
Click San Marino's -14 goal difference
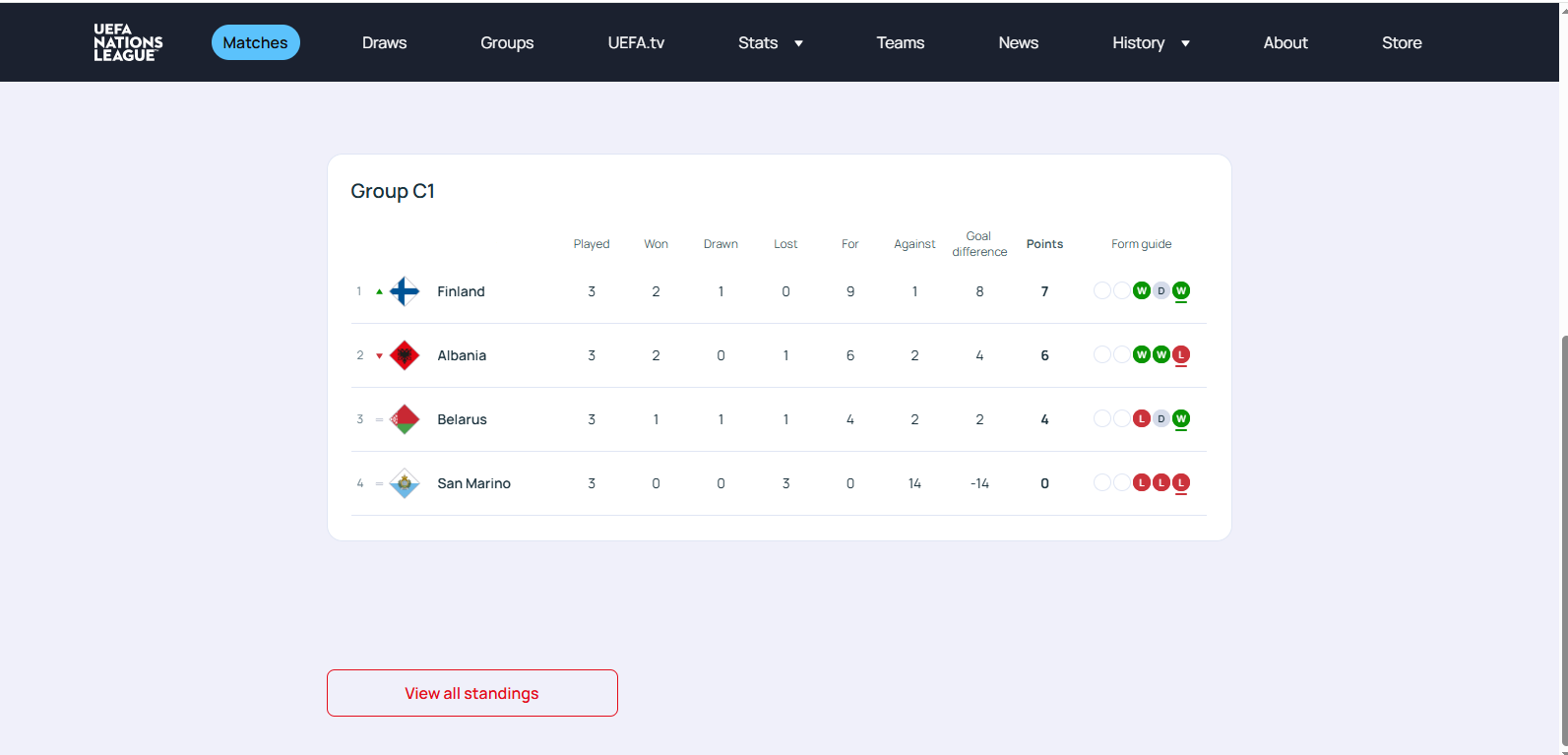tap(979, 483)
